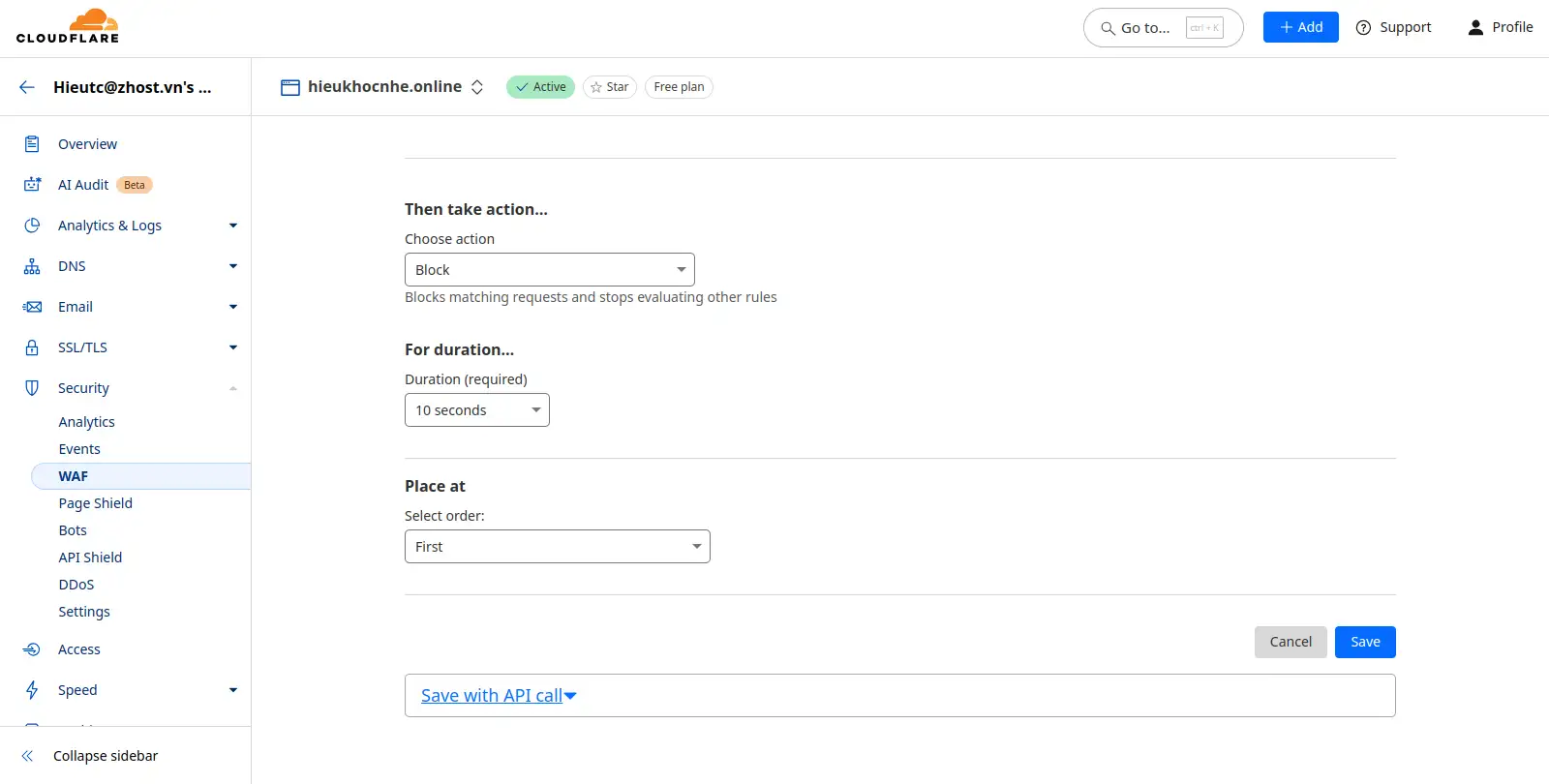Star the hieukhocnhe.online domain
Viewport: 1549px width, 784px height.
[x=609, y=87]
